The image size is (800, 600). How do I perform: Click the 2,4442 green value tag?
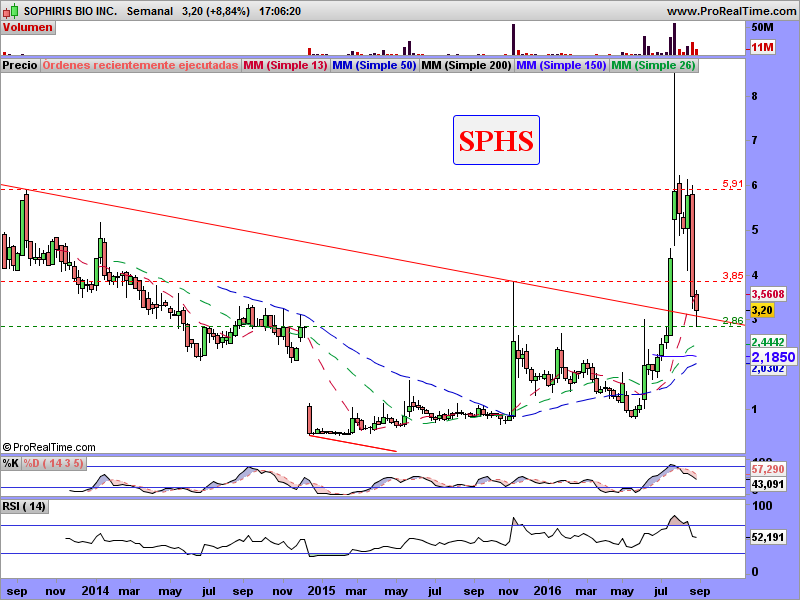coord(768,342)
